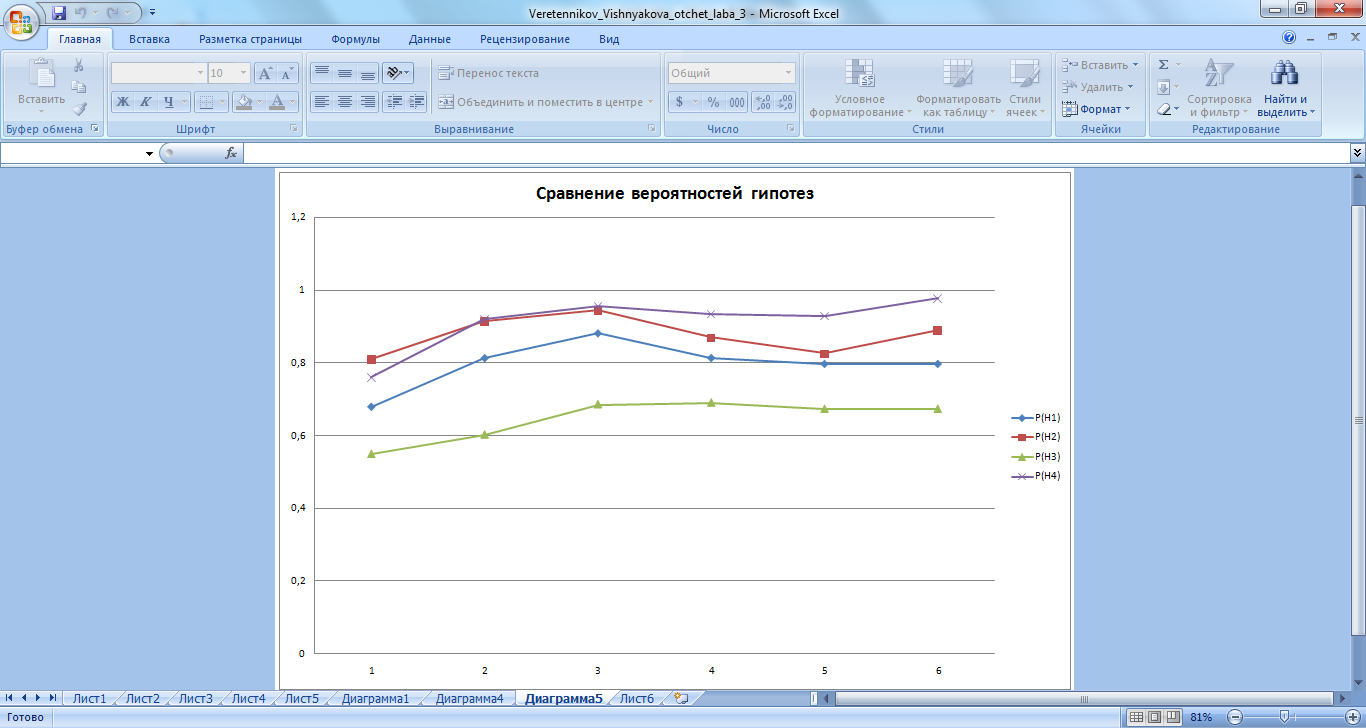Screen dimensions: 1366x728
Task: Zoom slider handle in status bar
Action: 1283,717
